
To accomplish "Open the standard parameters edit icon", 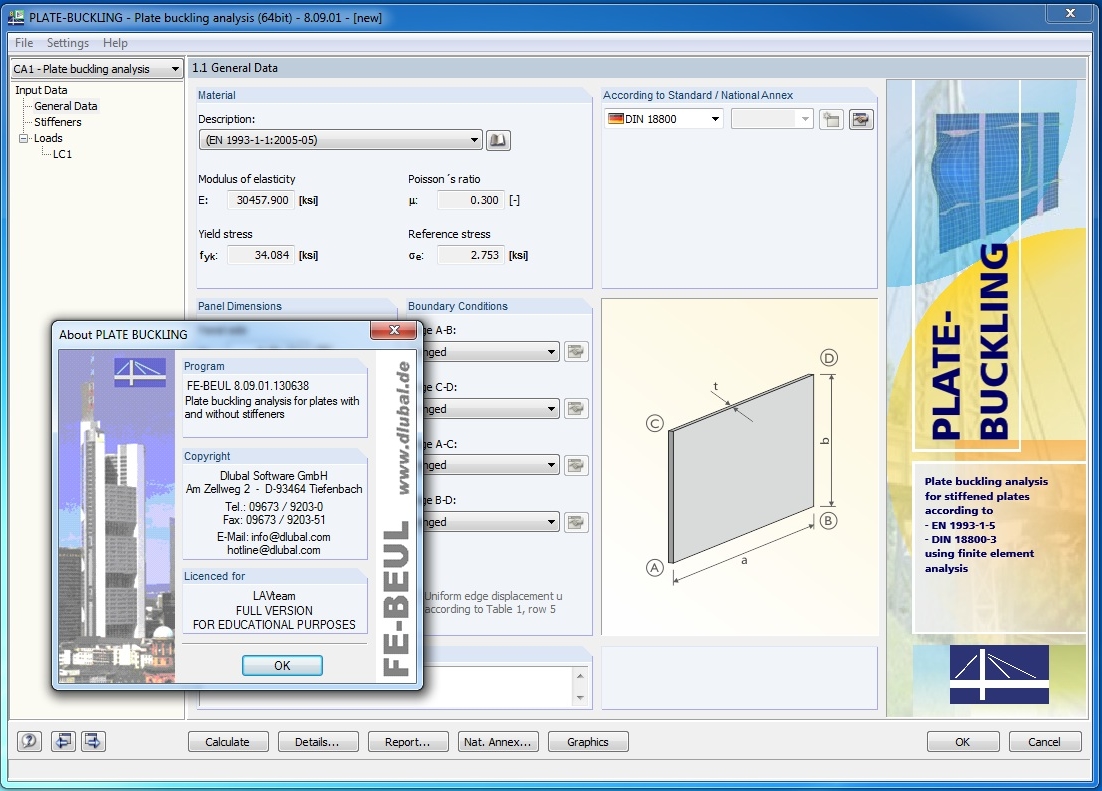I will (x=861, y=119).
